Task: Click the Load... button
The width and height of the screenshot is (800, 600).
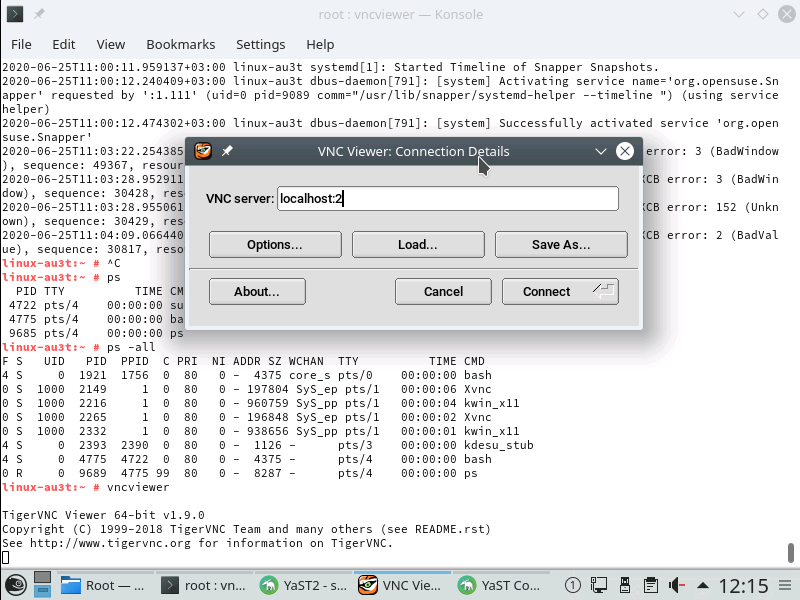Action: pyautogui.click(x=418, y=244)
